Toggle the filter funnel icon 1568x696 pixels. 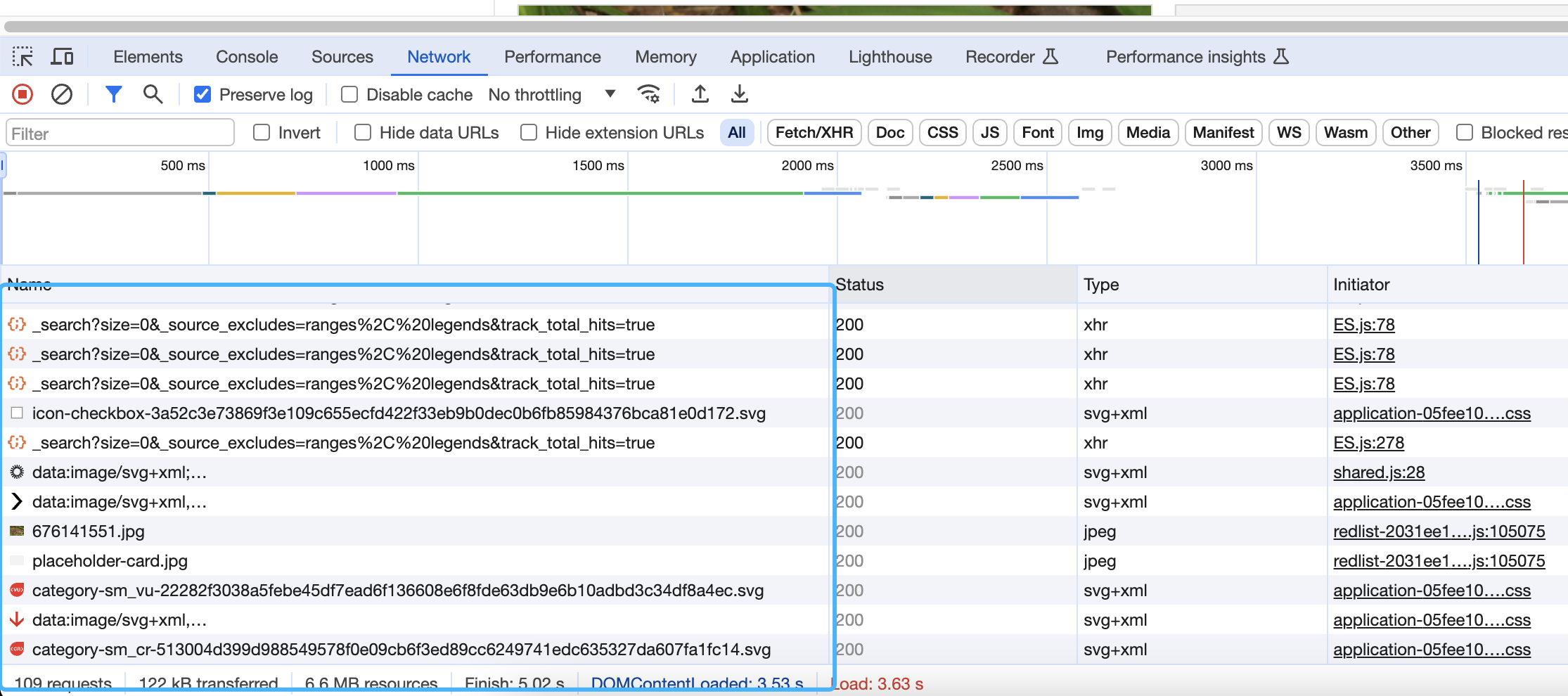(113, 94)
